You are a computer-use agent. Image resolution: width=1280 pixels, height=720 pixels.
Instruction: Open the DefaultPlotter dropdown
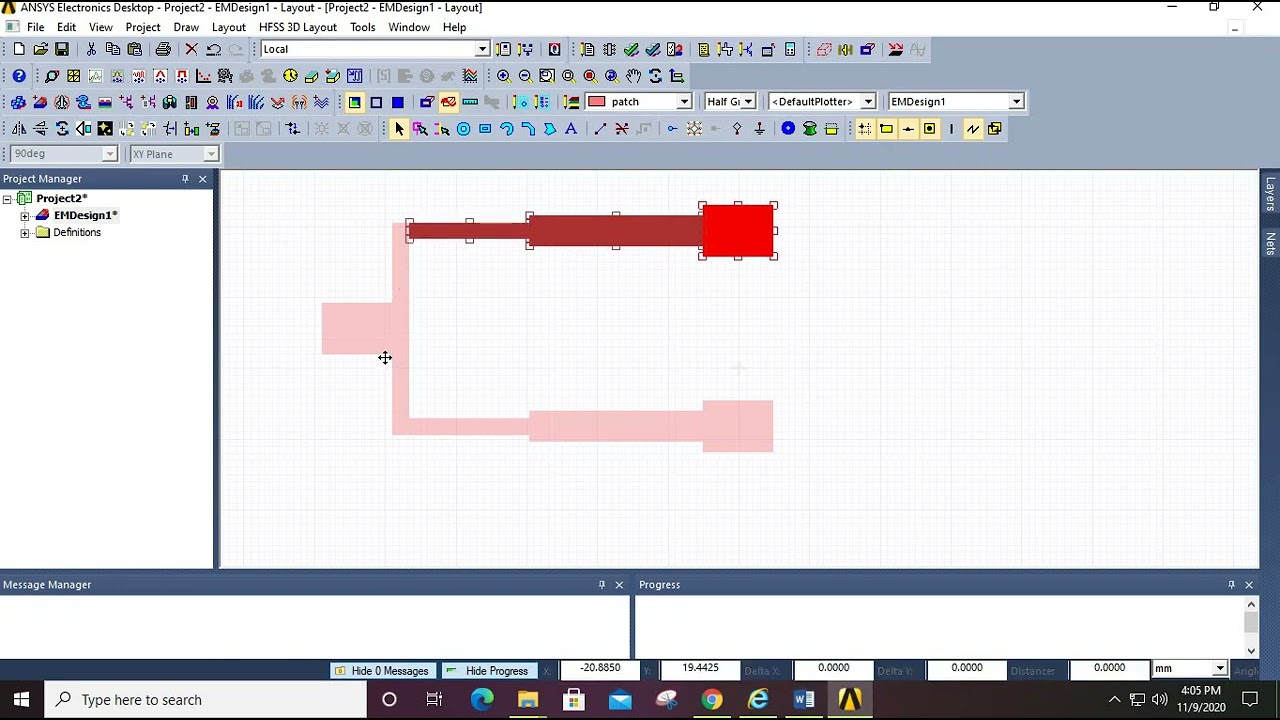(868, 102)
